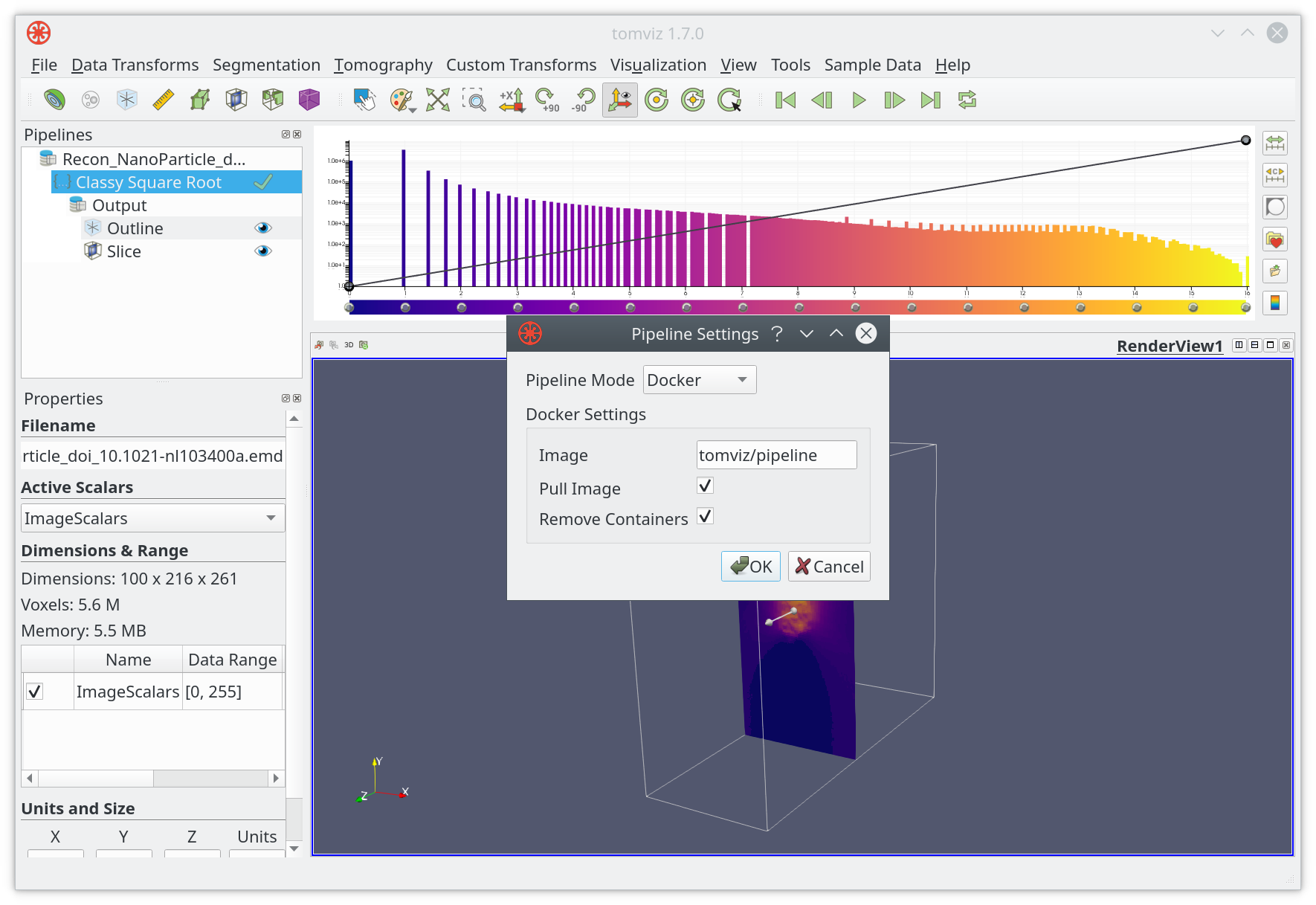Uncheck the Remove Containers checkbox
The height and width of the screenshot is (905, 1316).
coord(705,517)
